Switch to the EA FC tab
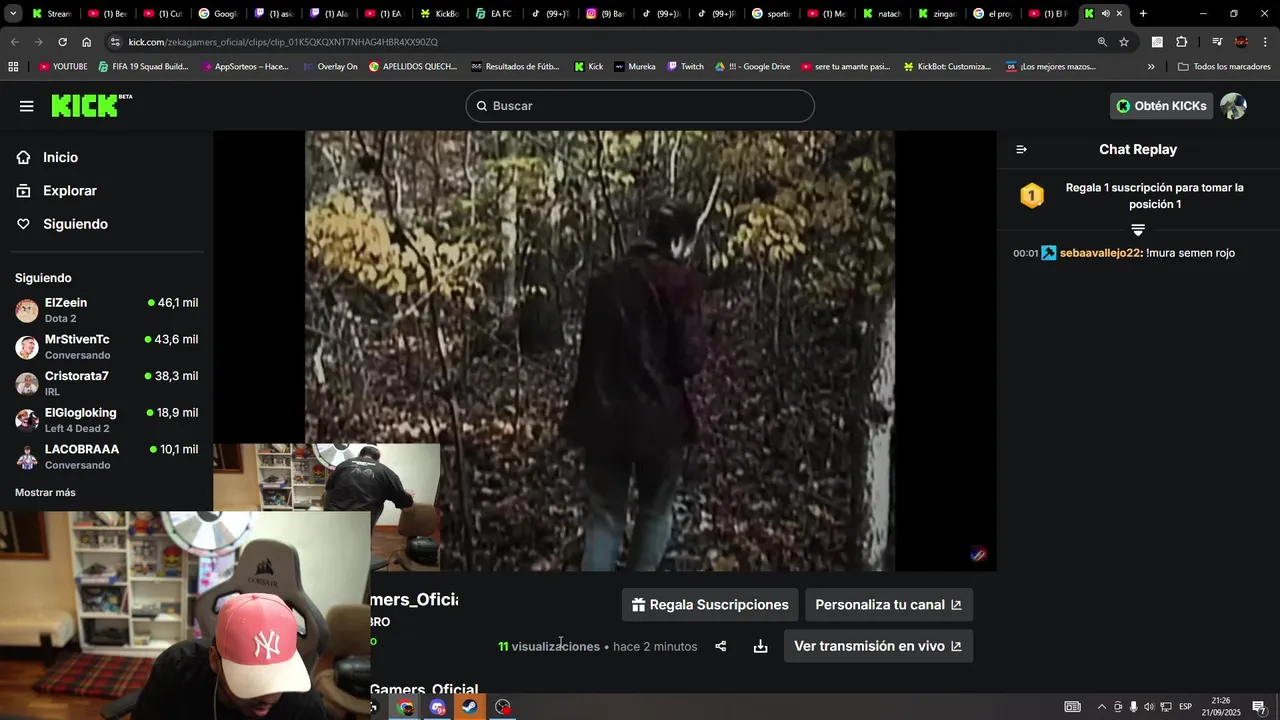 click(x=494, y=13)
